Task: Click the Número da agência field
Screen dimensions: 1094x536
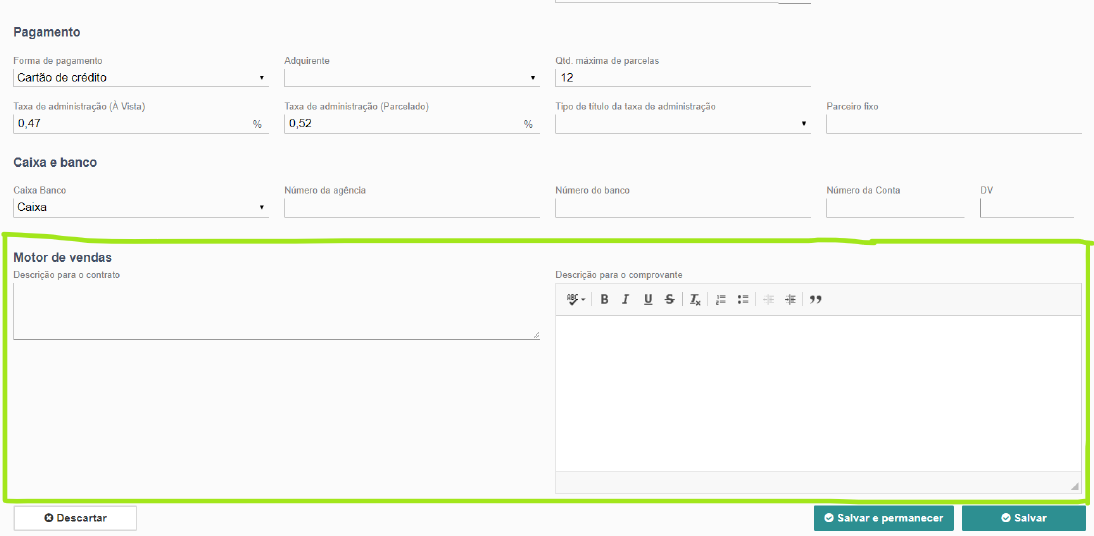Action: coord(412,207)
